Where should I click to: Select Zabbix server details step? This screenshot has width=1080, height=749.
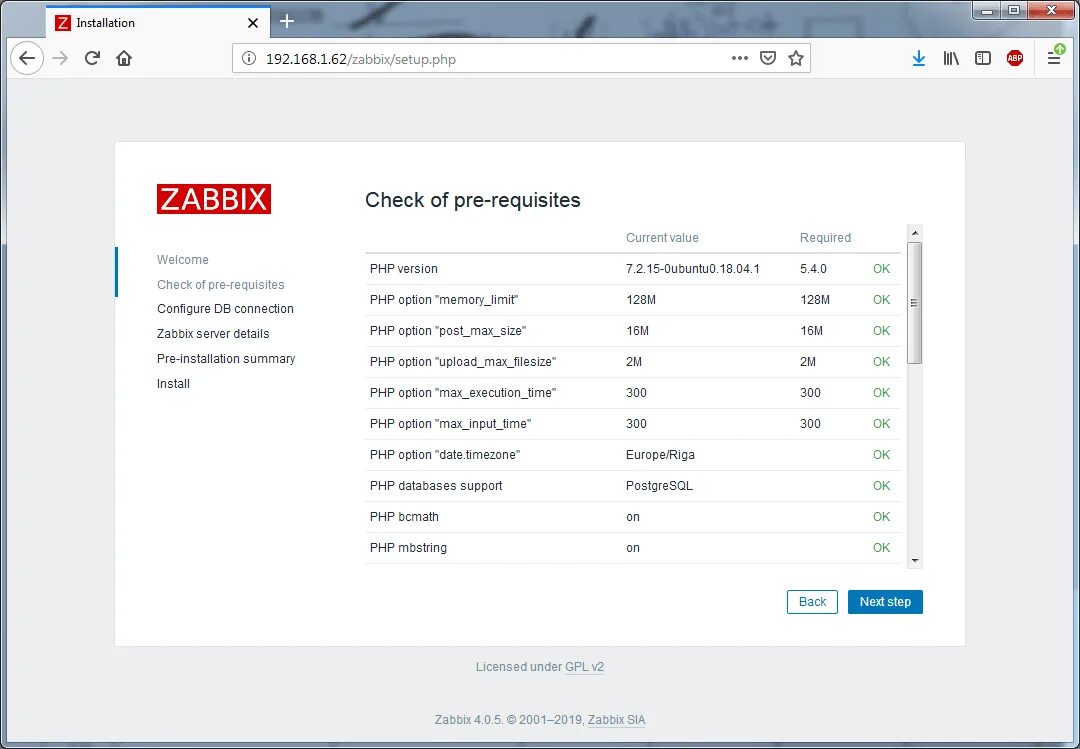tap(213, 334)
